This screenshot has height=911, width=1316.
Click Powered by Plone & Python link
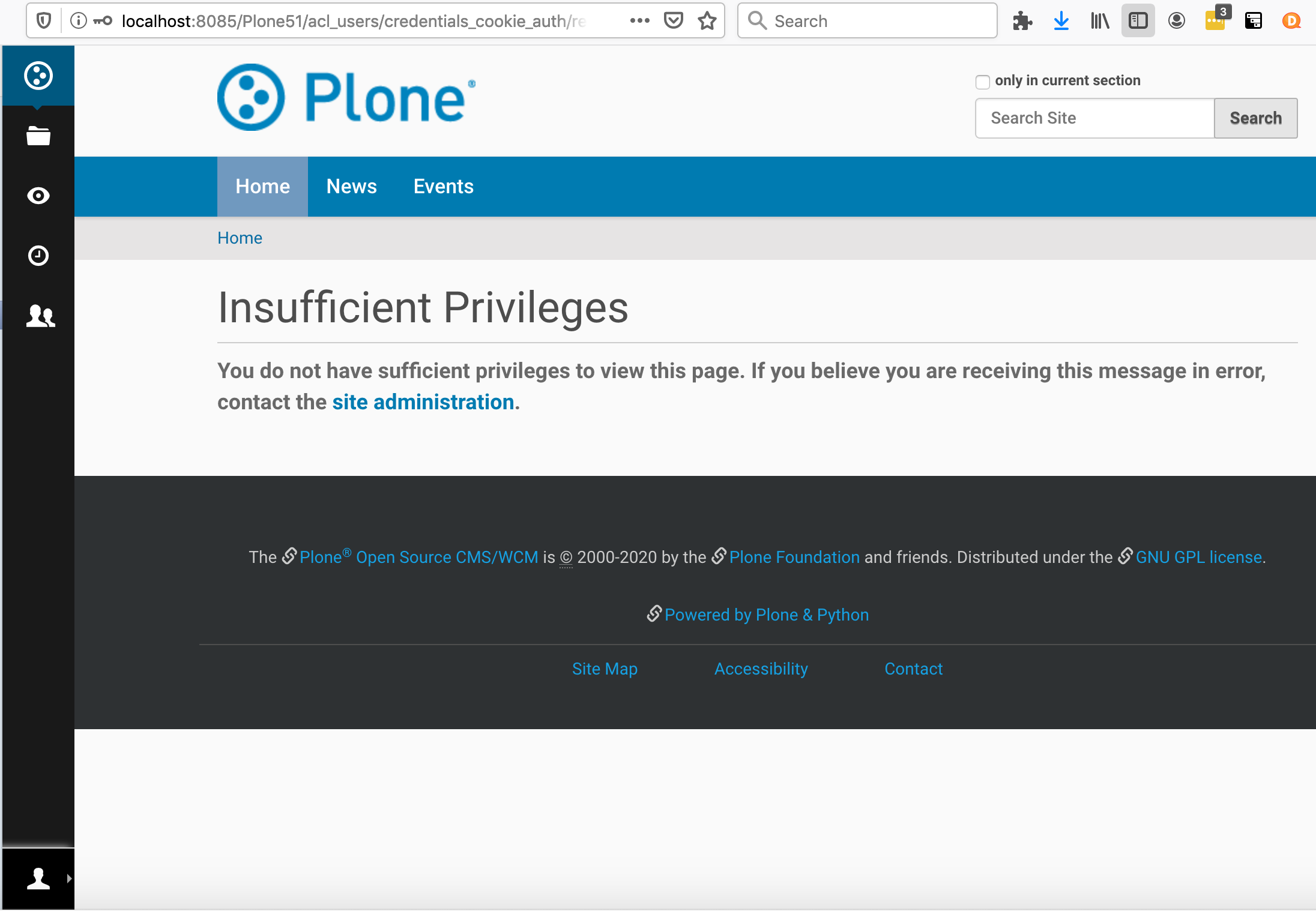click(767, 615)
